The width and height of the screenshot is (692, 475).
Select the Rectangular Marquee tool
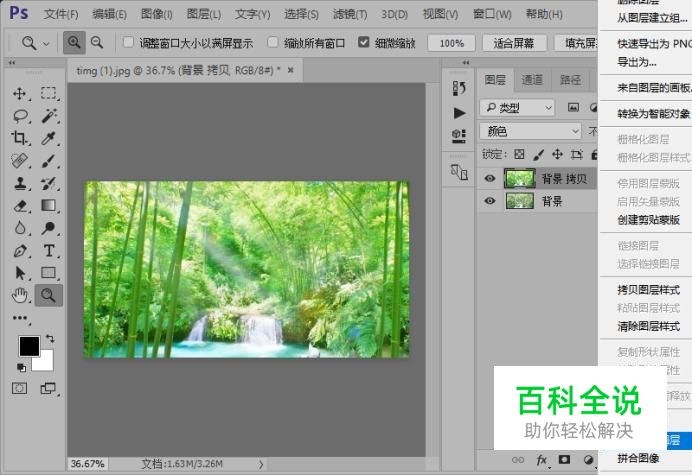pyautogui.click(x=49, y=93)
